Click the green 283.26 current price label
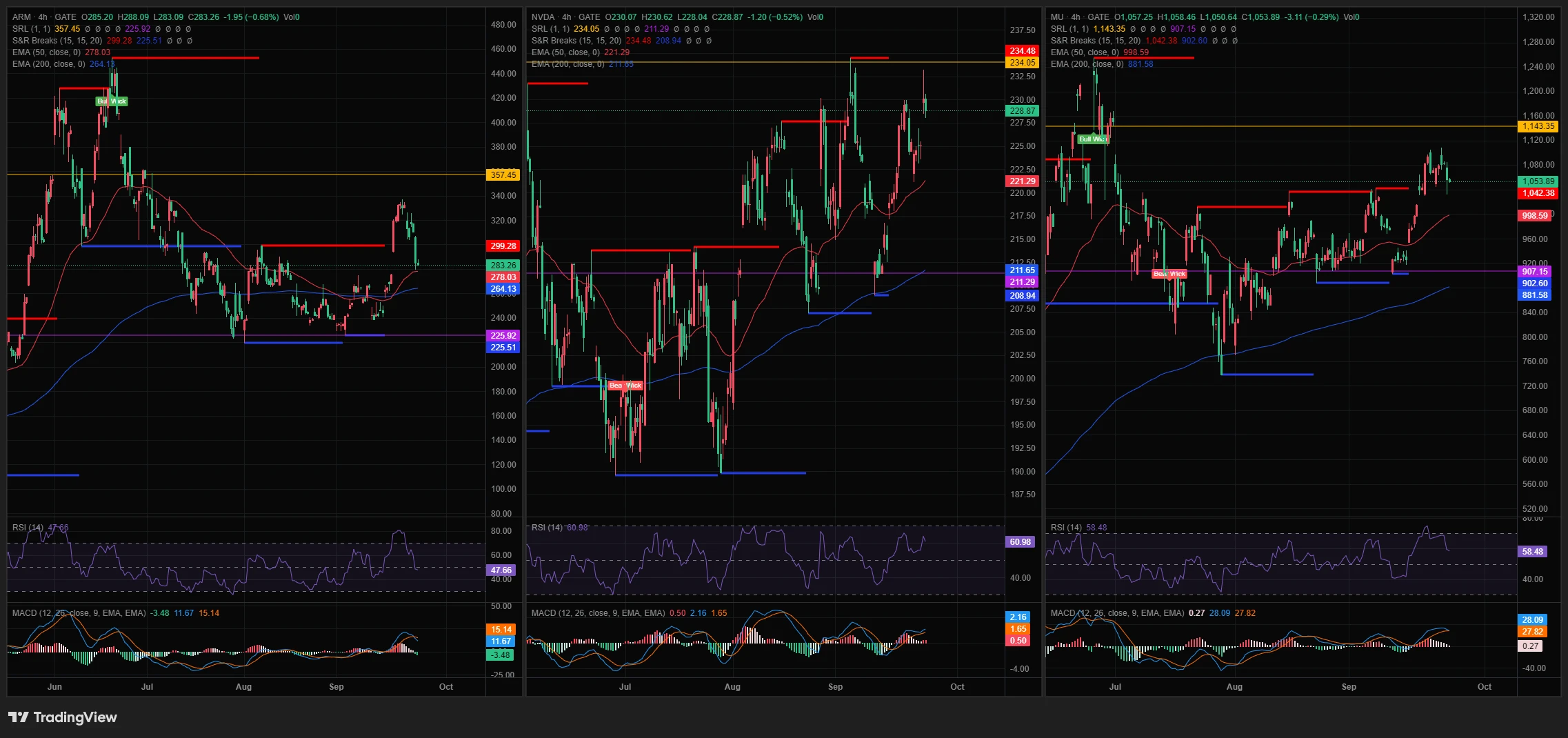Viewport: 1568px width, 738px height. 503,266
